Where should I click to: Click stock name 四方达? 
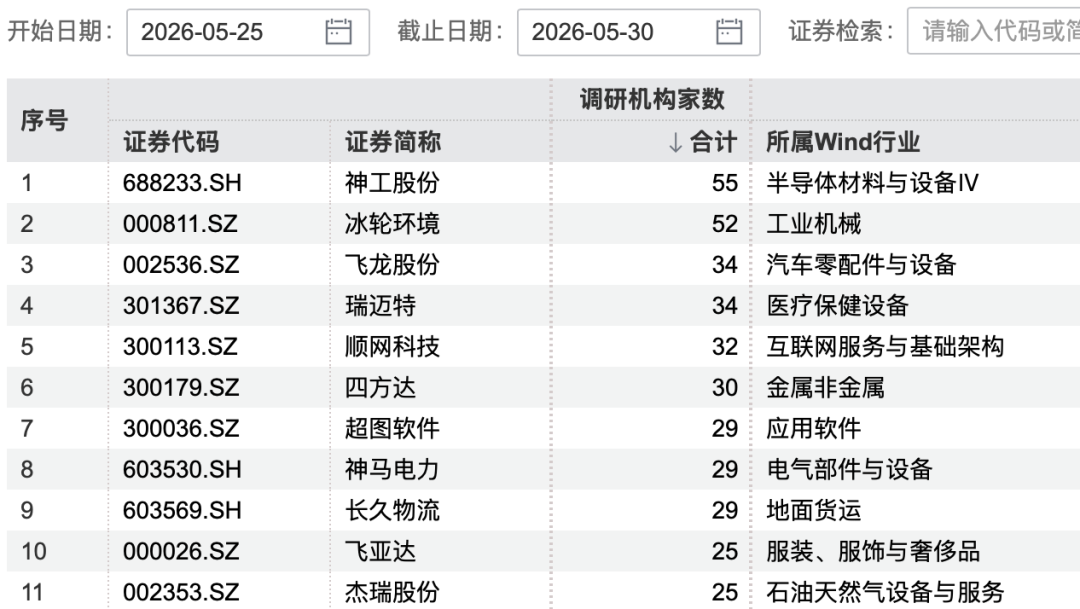click(380, 387)
